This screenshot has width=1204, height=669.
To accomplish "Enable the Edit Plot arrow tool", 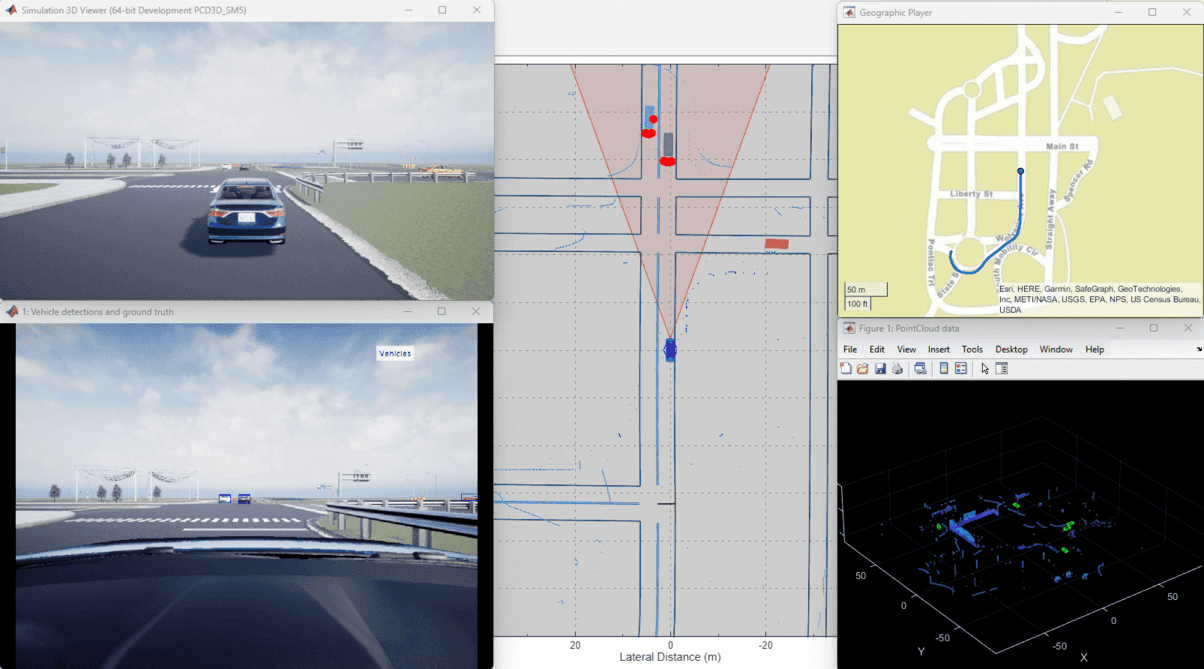I will coord(985,369).
